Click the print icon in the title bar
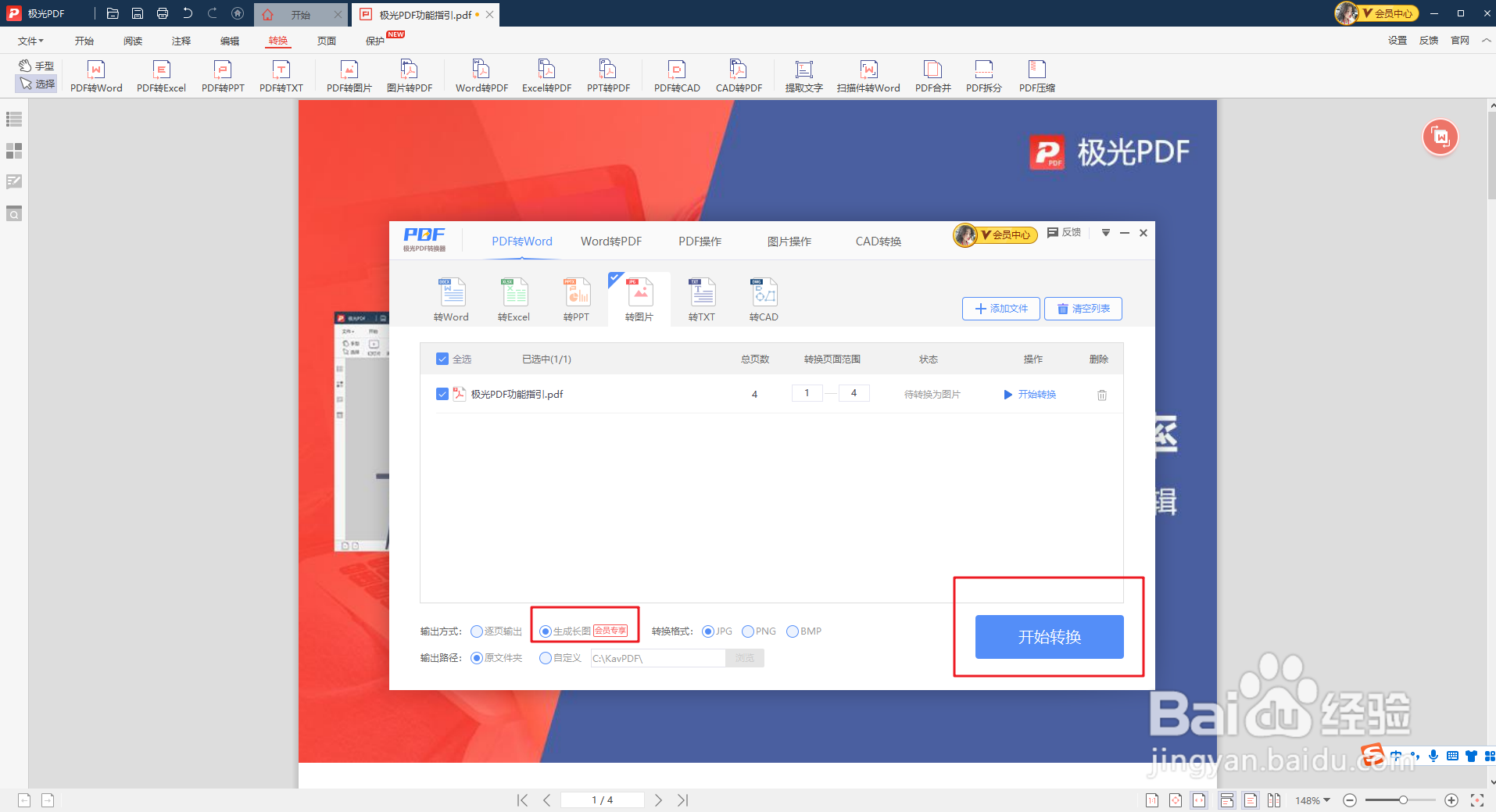The image size is (1496, 812). (163, 13)
